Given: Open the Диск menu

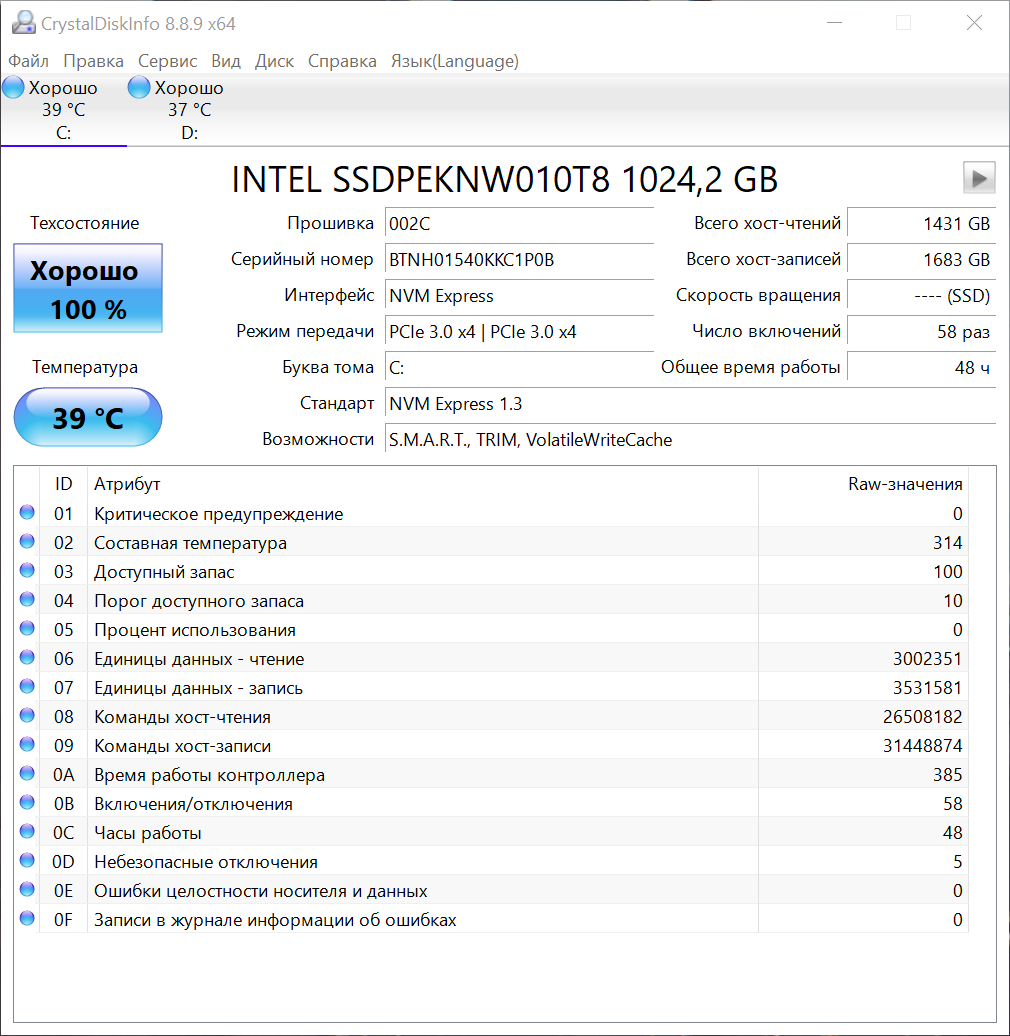Looking at the screenshot, I should click(274, 61).
